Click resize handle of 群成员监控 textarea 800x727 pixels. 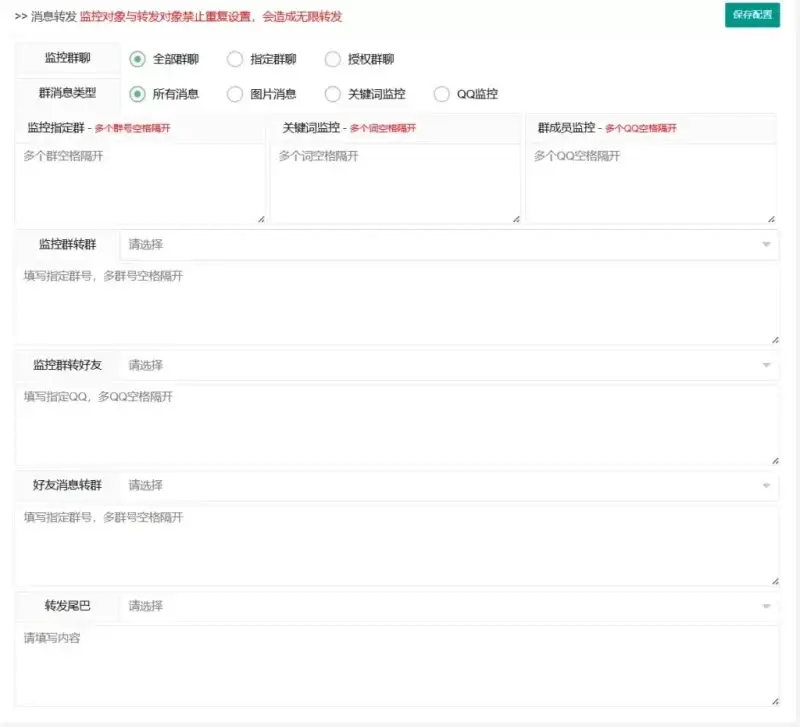click(x=771, y=219)
